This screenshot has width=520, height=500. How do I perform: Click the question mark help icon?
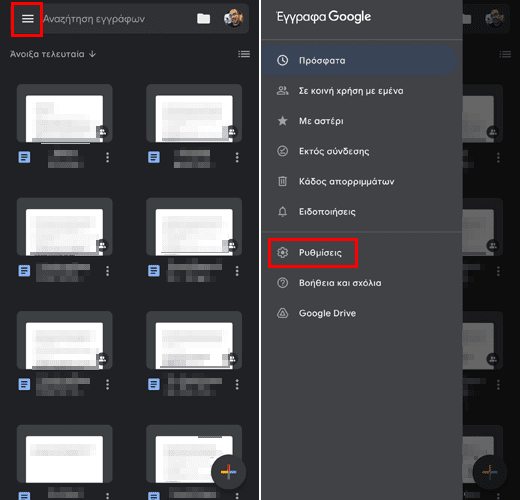coord(283,283)
